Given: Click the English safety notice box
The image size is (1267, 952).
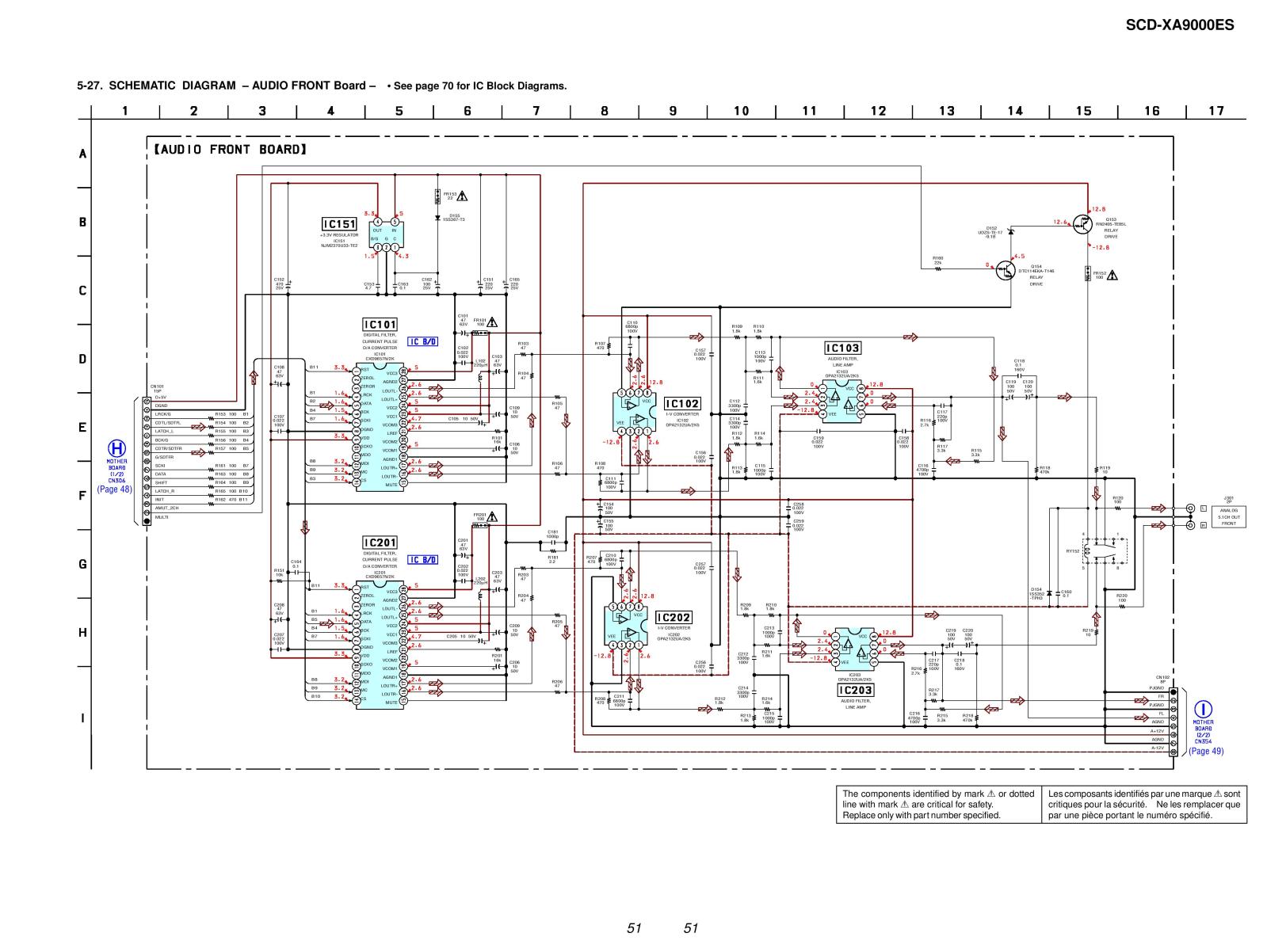Looking at the screenshot, I should click(x=939, y=804).
